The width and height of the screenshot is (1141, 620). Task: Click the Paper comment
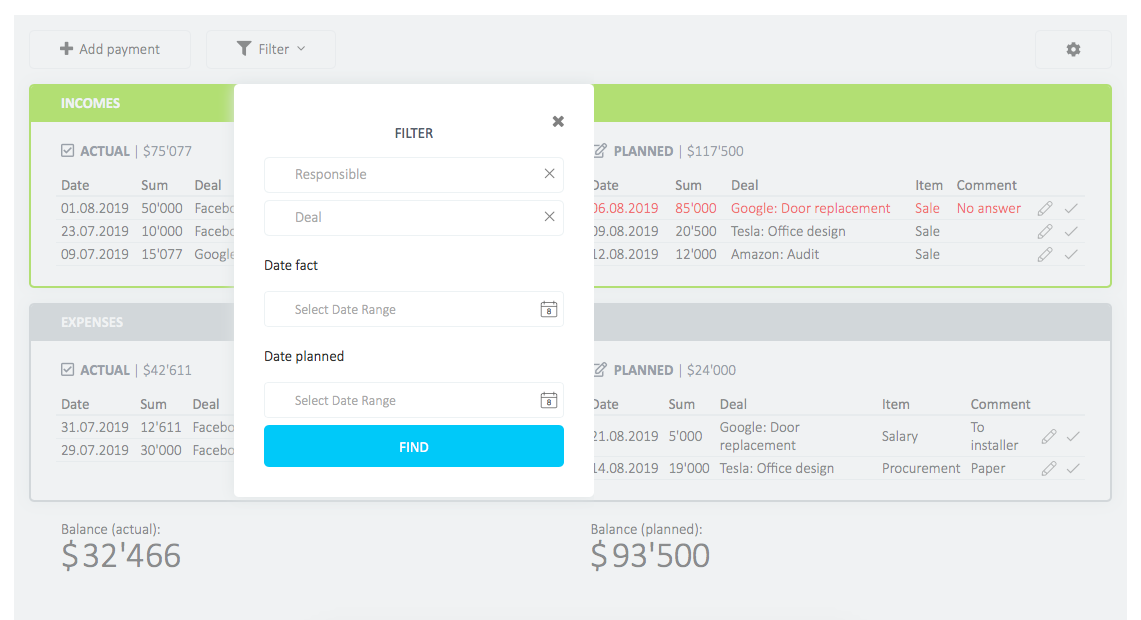click(x=987, y=469)
